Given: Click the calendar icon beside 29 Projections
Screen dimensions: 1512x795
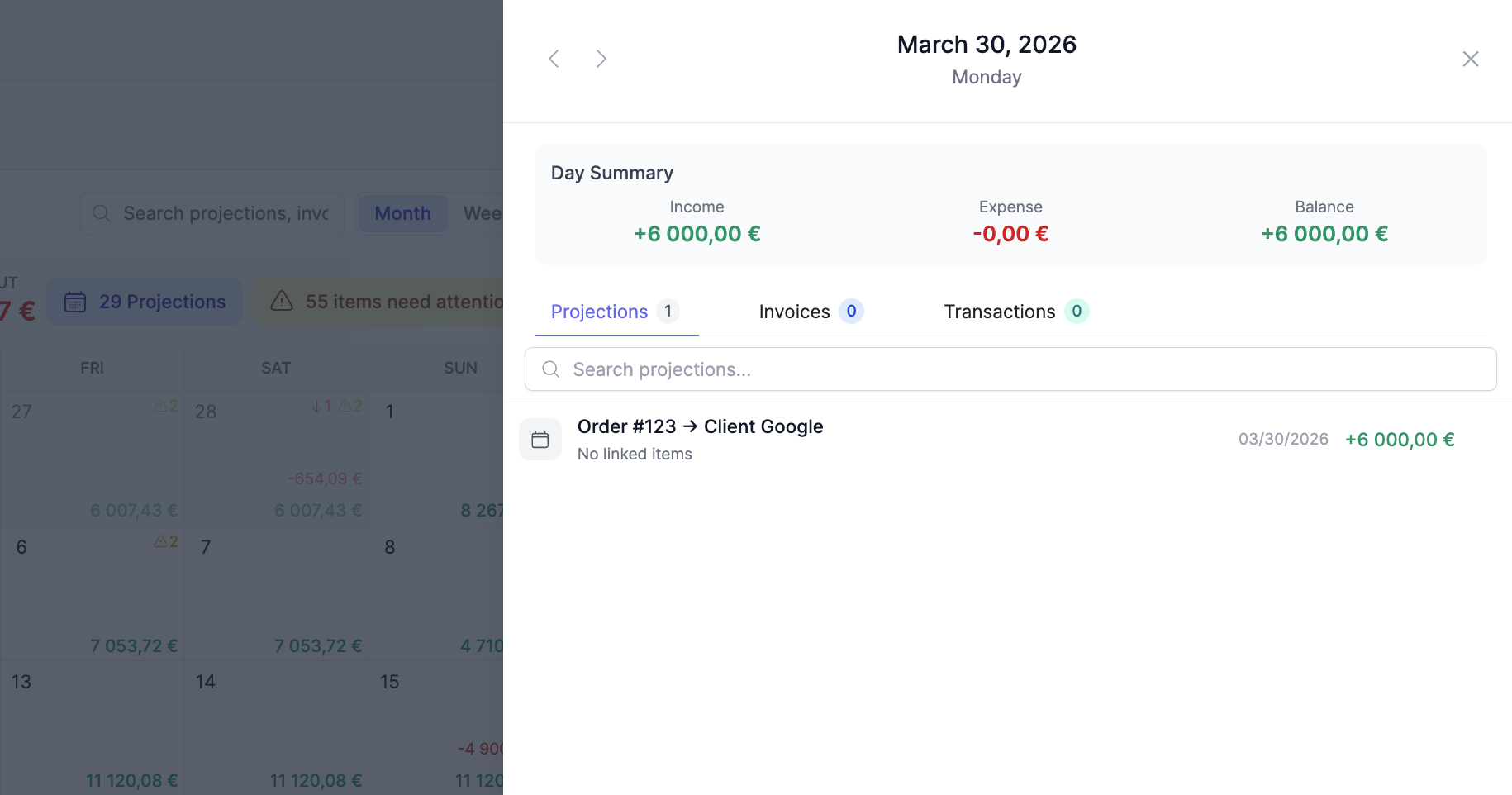Looking at the screenshot, I should (x=75, y=302).
